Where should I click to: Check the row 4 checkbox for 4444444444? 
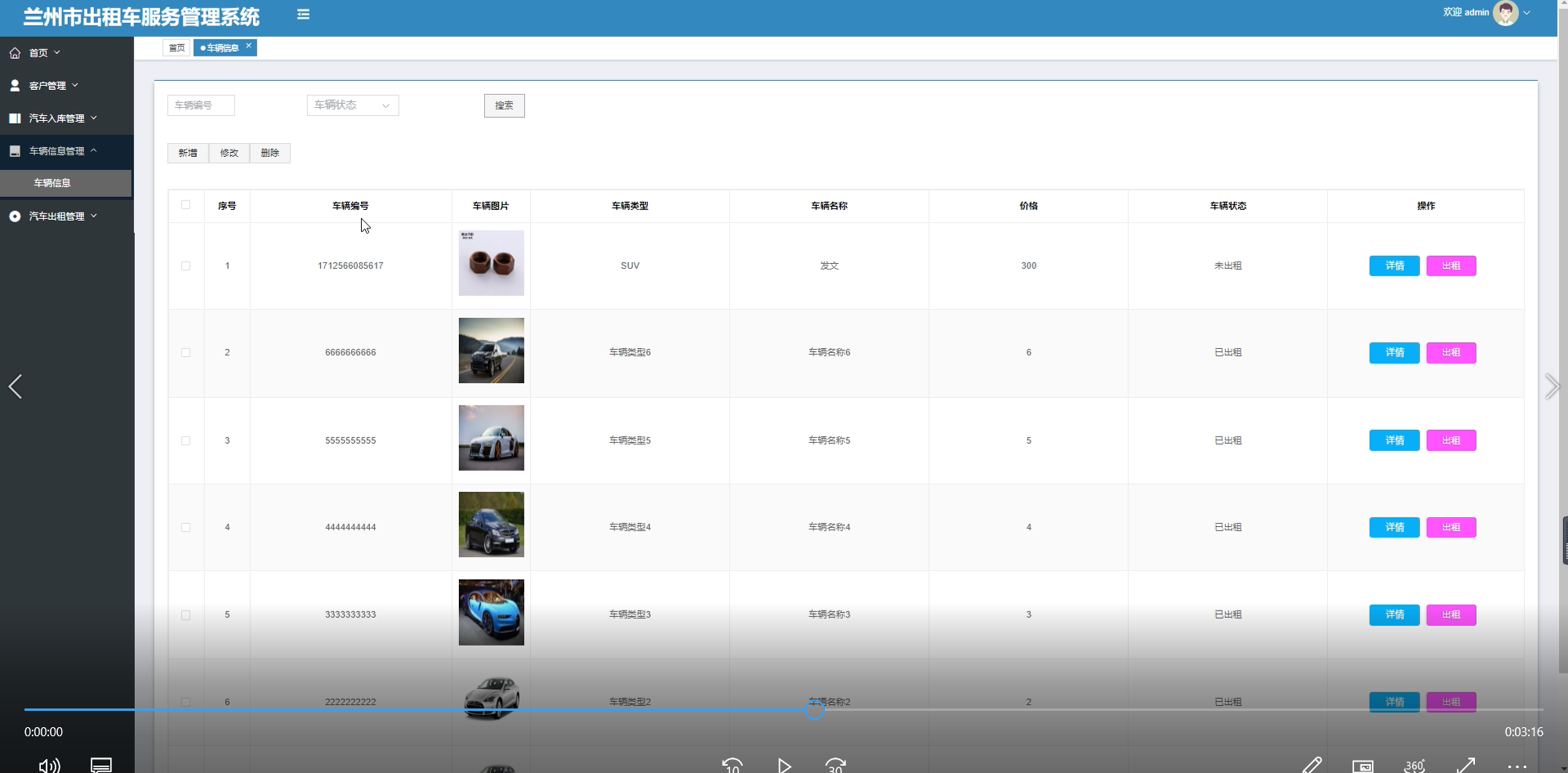[x=186, y=528]
